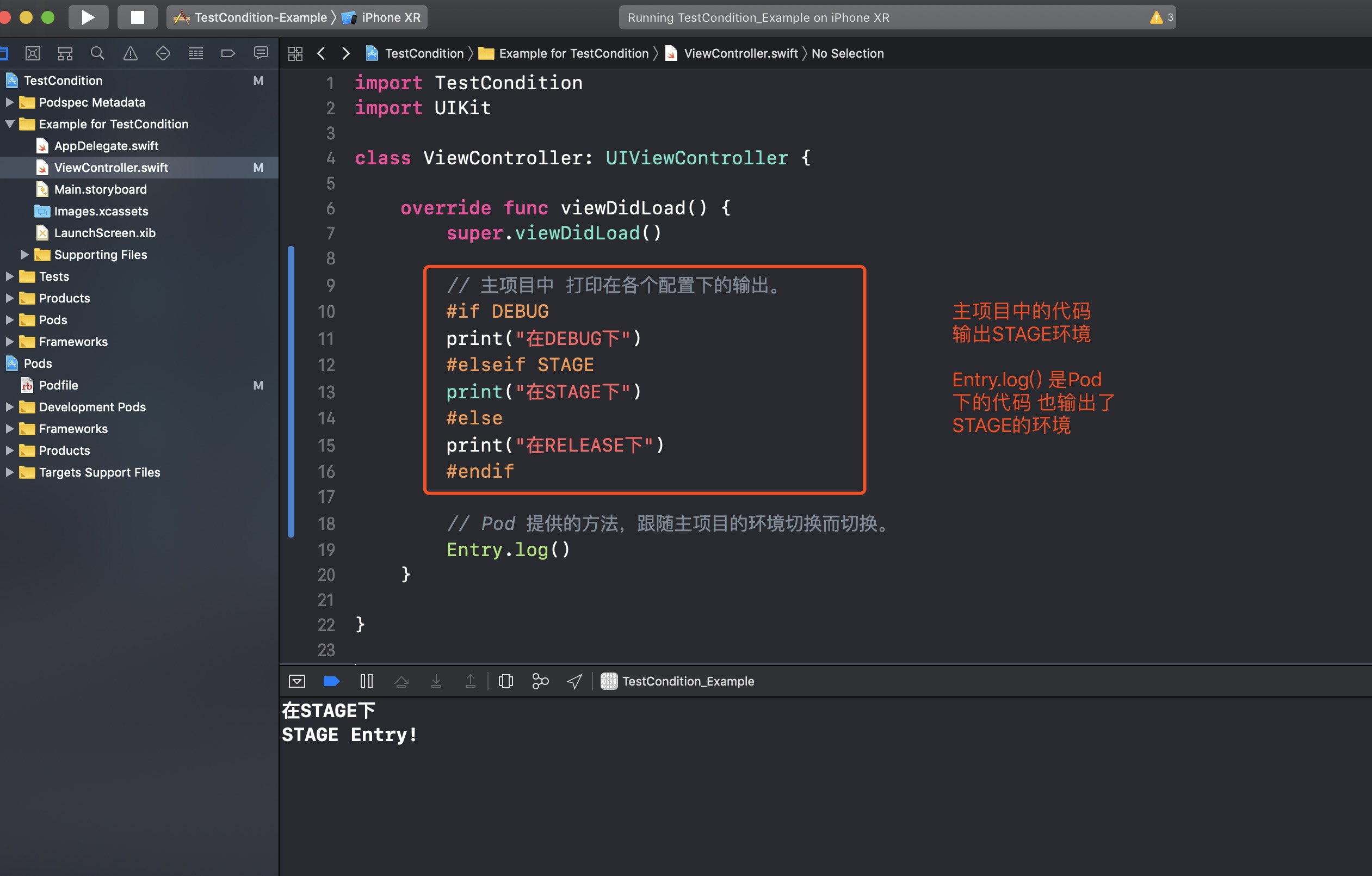Click the Debug View Hierarchy icon

tap(505, 681)
